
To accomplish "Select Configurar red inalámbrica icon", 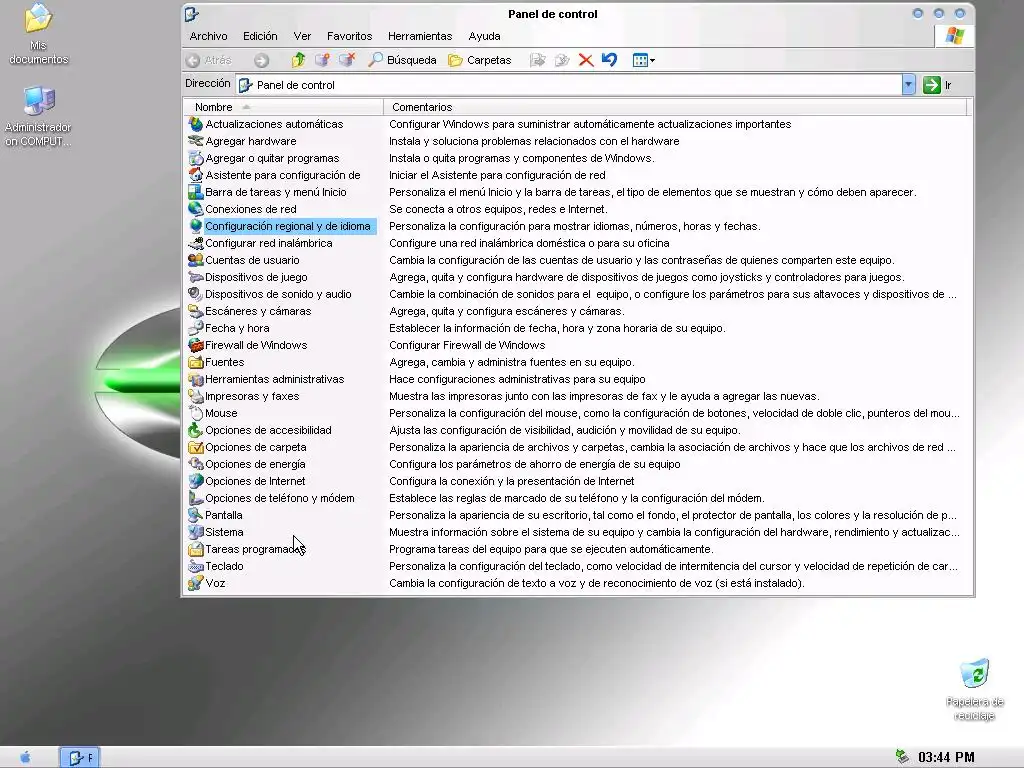I will click(x=195, y=242).
